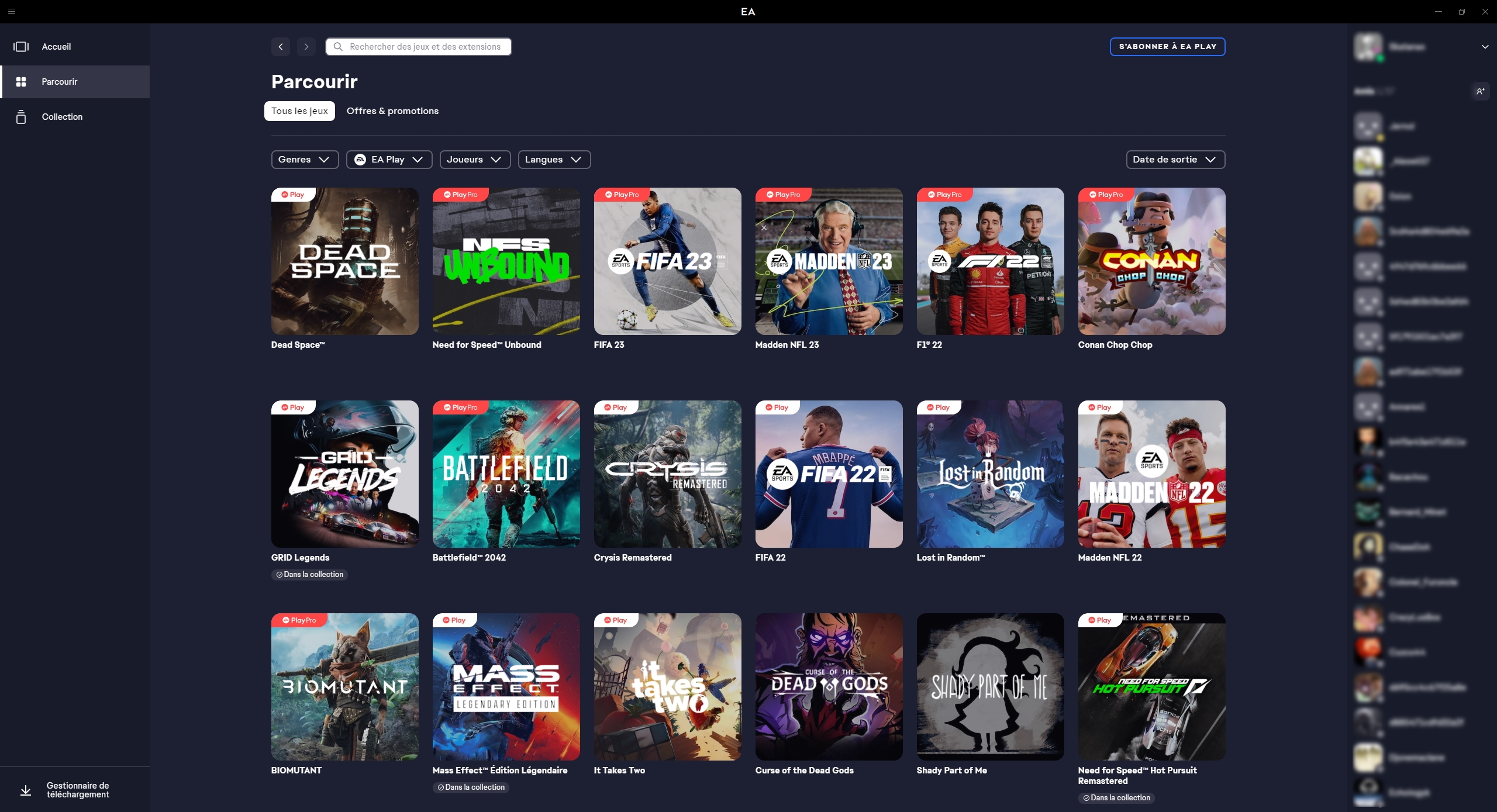This screenshot has height=812, width=1497.
Task: Click the Dead Space game thumbnail
Action: (345, 261)
